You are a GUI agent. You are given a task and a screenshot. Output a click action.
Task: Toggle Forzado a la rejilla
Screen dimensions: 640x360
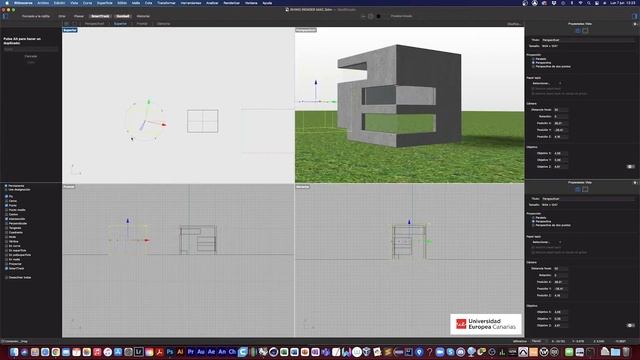(36, 16)
